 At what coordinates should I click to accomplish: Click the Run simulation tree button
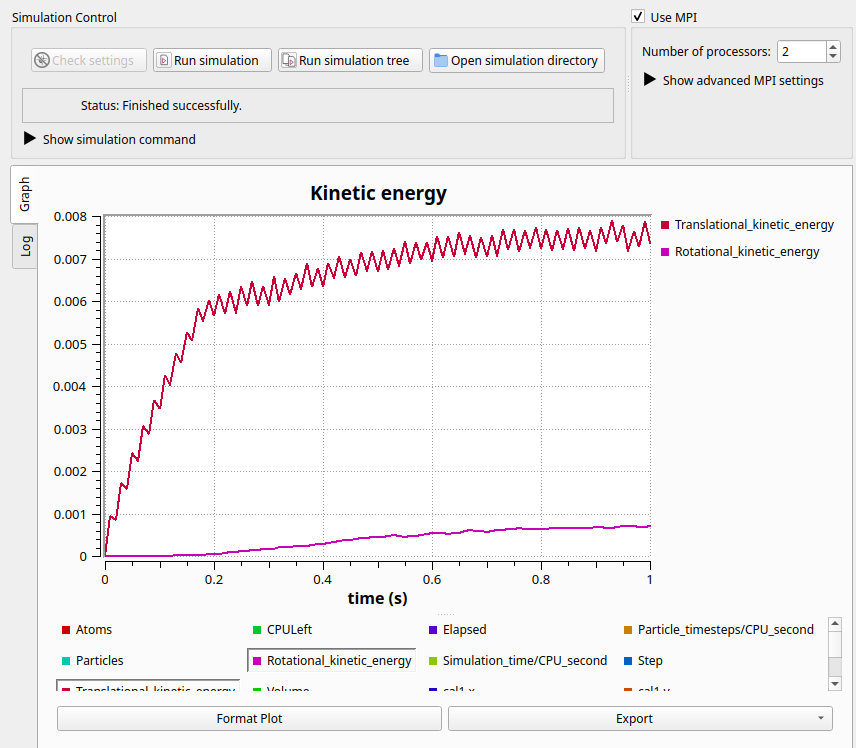tap(350, 60)
